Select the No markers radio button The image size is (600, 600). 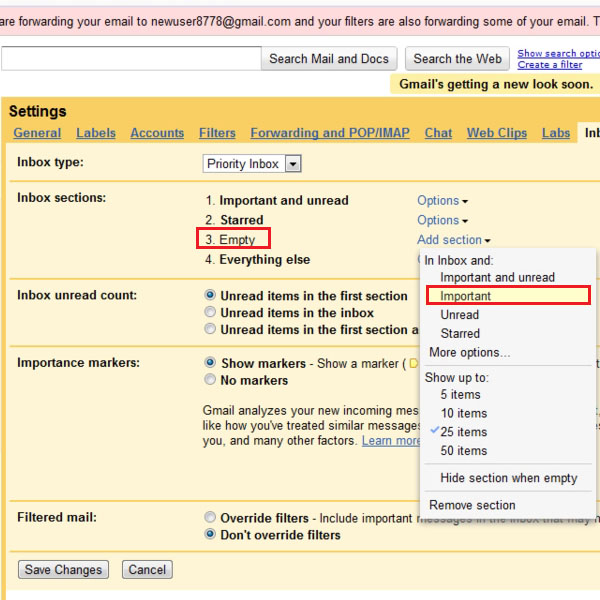(x=210, y=379)
